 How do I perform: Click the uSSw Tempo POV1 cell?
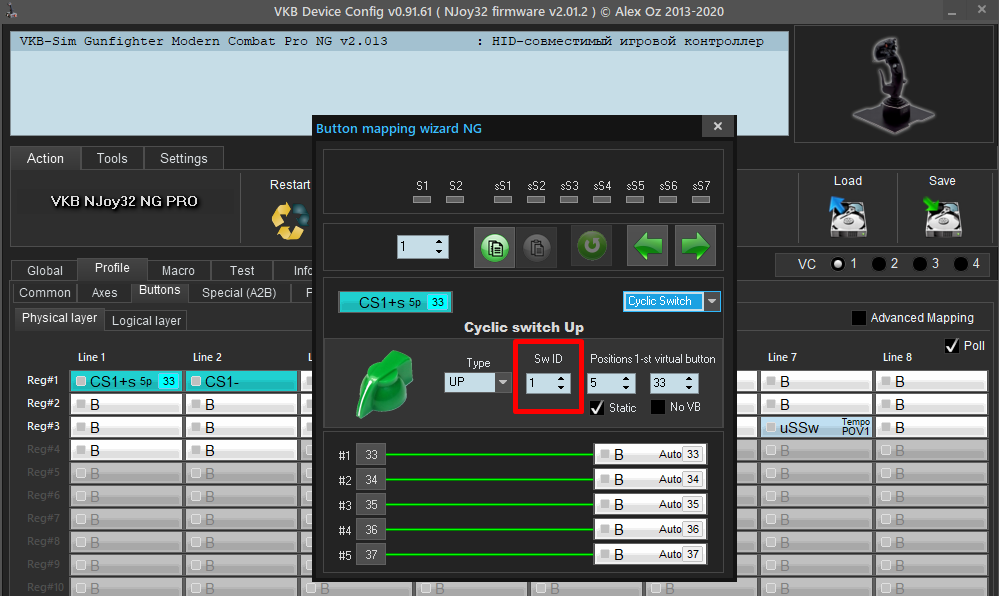817,427
